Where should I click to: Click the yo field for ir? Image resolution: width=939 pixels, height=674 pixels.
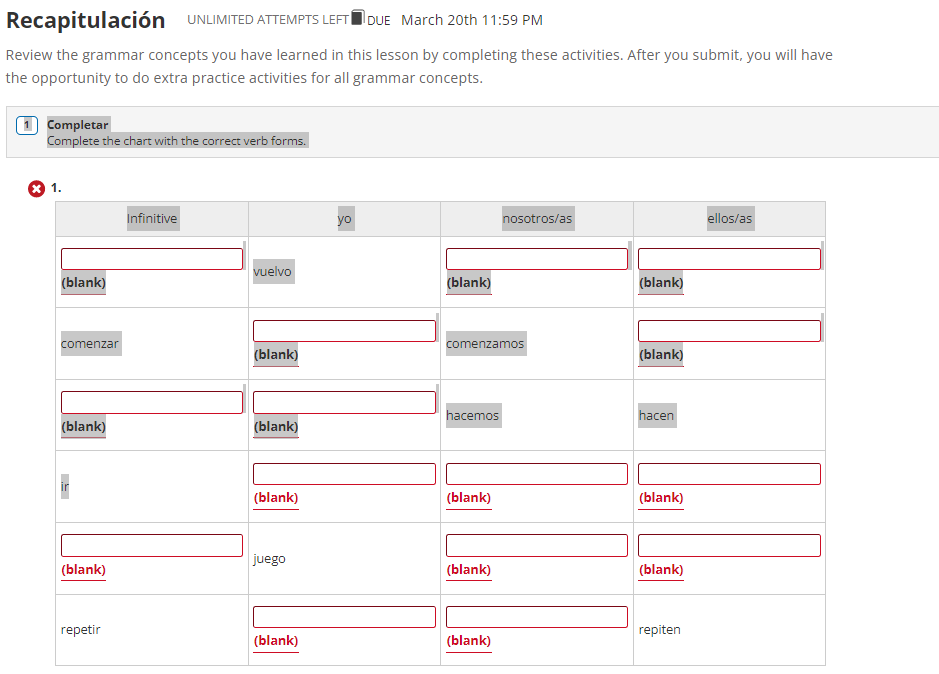pyautogui.click(x=344, y=474)
